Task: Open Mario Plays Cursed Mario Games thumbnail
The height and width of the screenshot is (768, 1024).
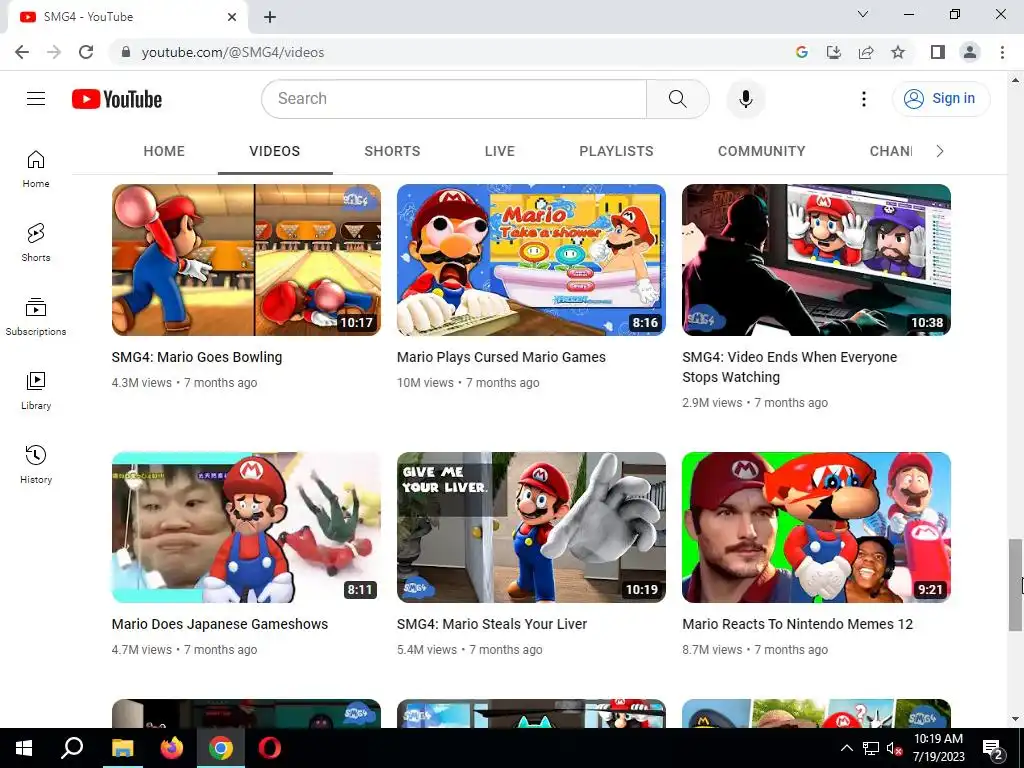Action: 531,260
